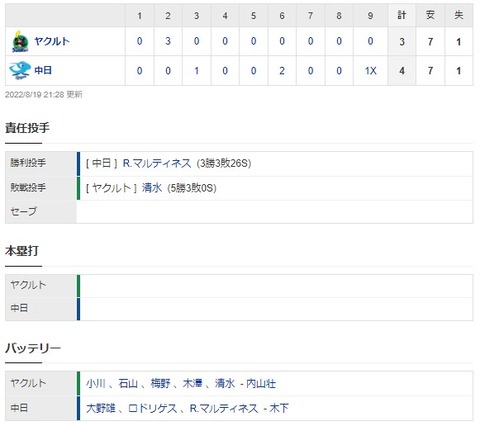Open catcher 内山壮 link
Image resolution: width=480 pixels, height=426 pixels.
(261, 383)
